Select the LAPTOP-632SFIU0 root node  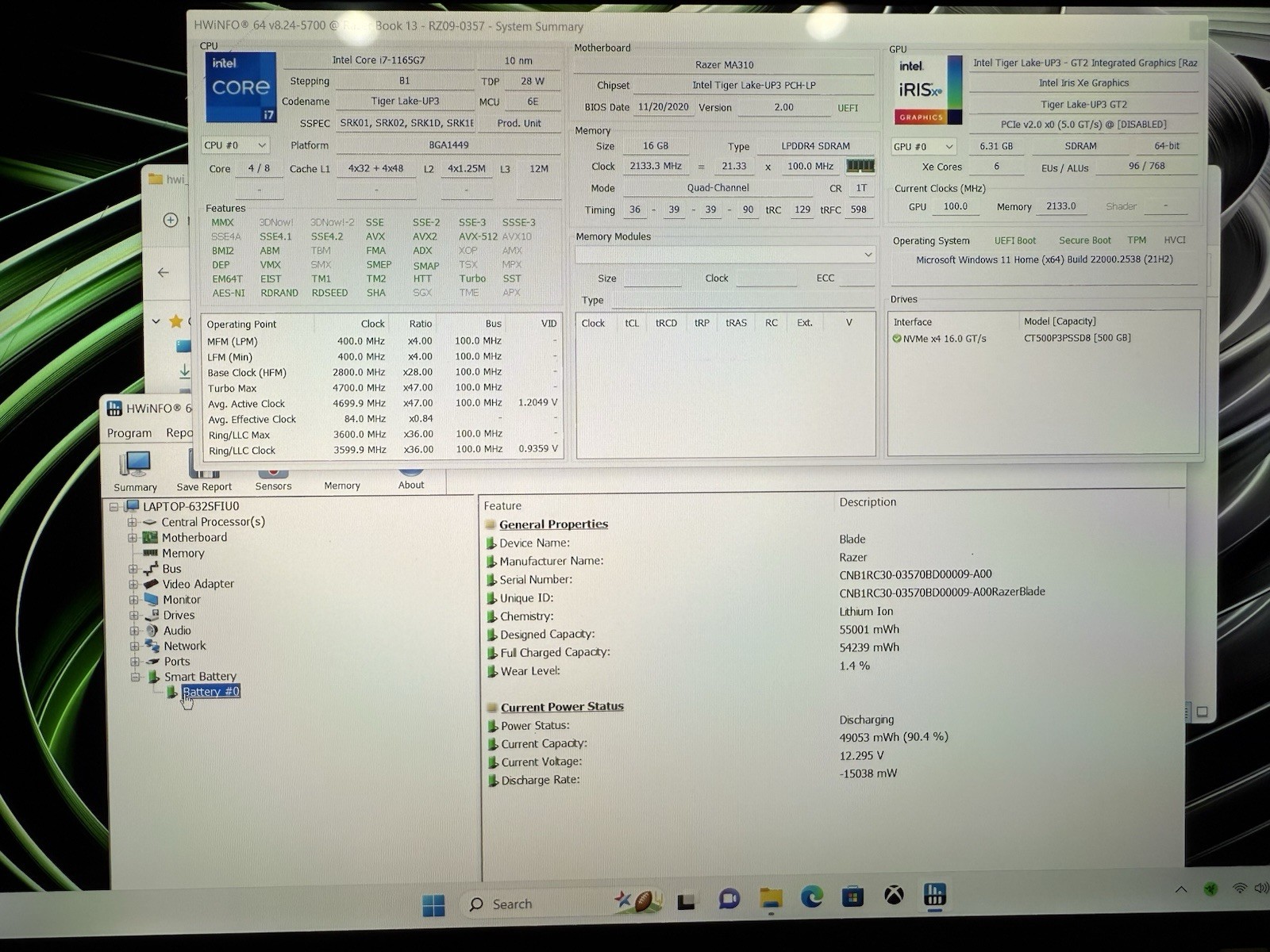pos(190,506)
